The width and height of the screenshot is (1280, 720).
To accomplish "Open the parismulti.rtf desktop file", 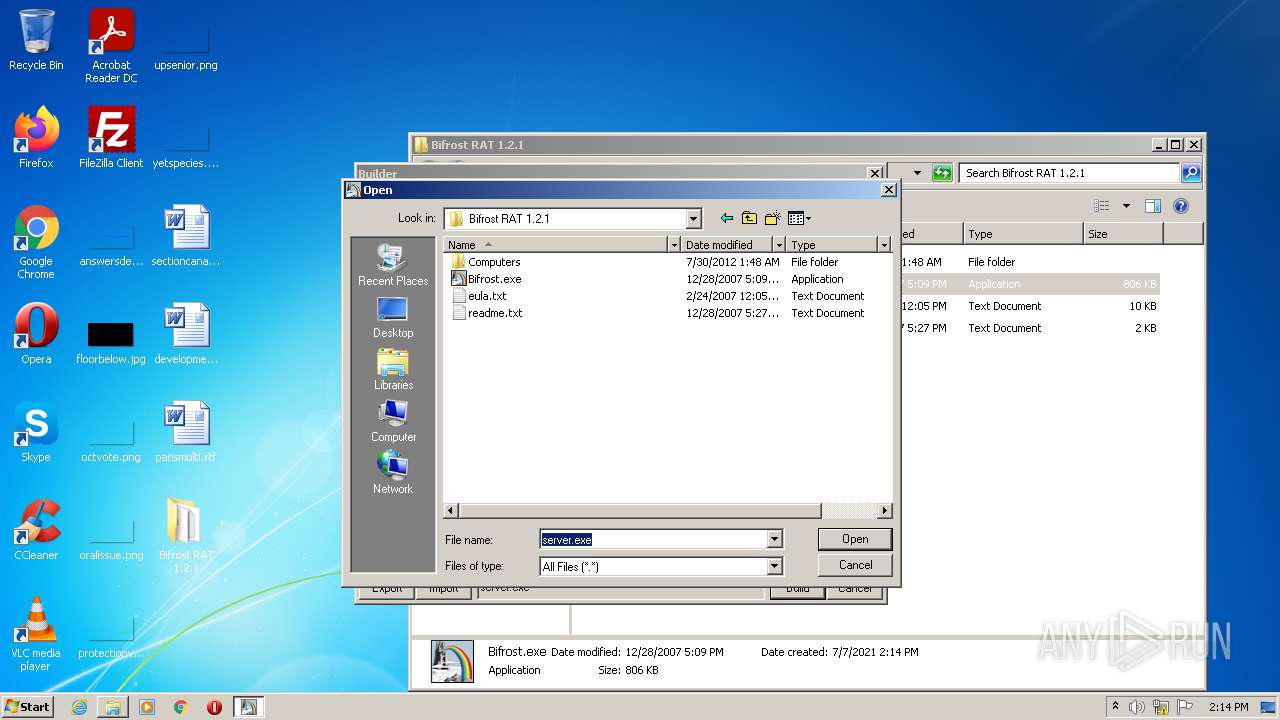I will click(186, 431).
